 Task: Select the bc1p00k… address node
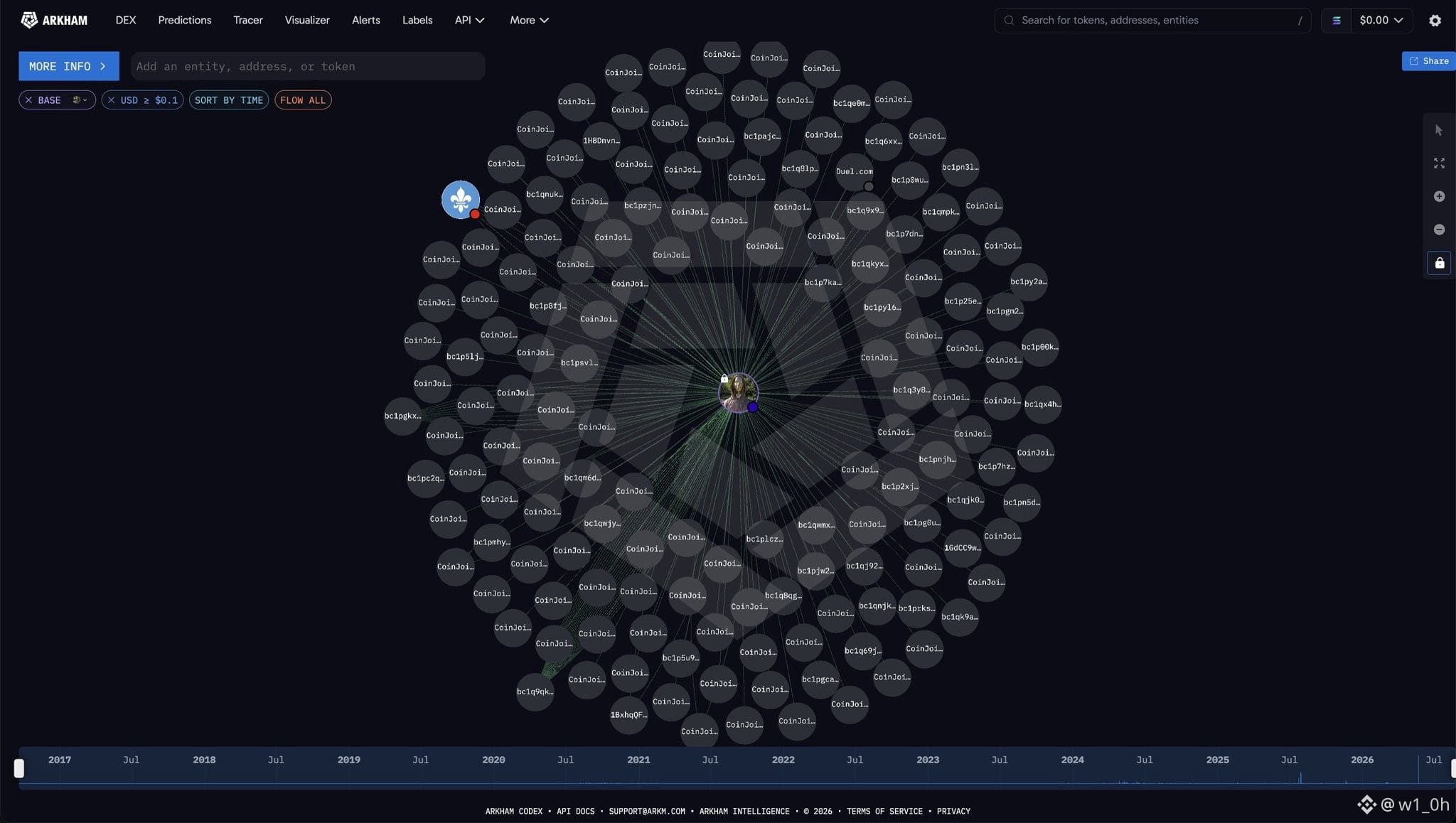[x=1039, y=347]
